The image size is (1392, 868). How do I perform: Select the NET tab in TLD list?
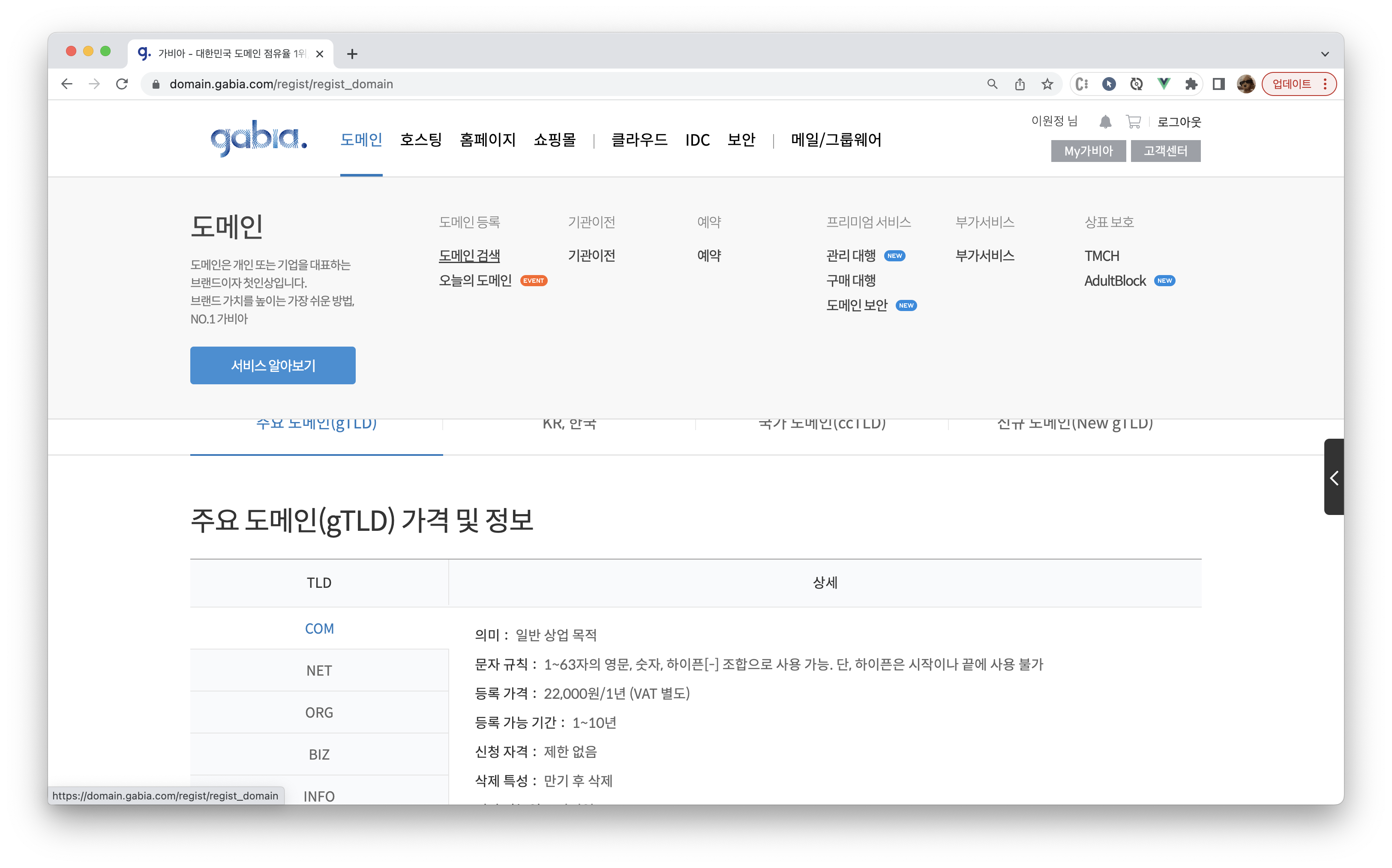click(x=319, y=670)
